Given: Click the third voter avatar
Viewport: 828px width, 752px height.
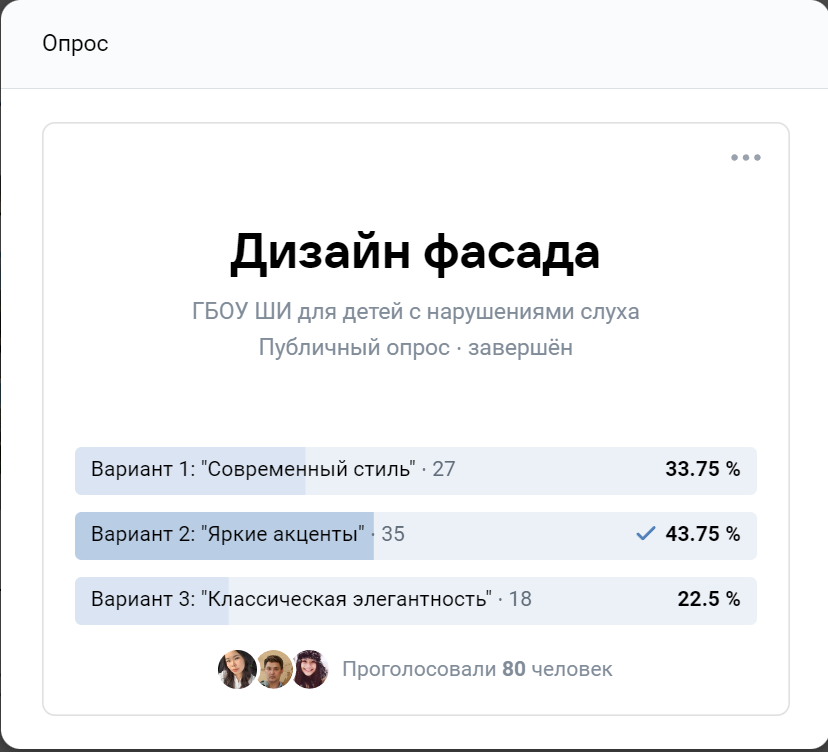Looking at the screenshot, I should tap(310, 669).
